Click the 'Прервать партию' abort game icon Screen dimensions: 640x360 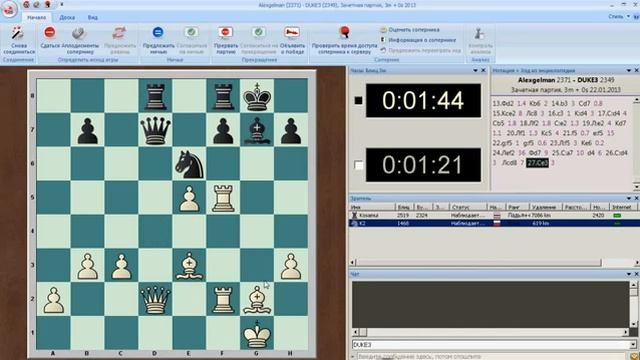point(225,32)
